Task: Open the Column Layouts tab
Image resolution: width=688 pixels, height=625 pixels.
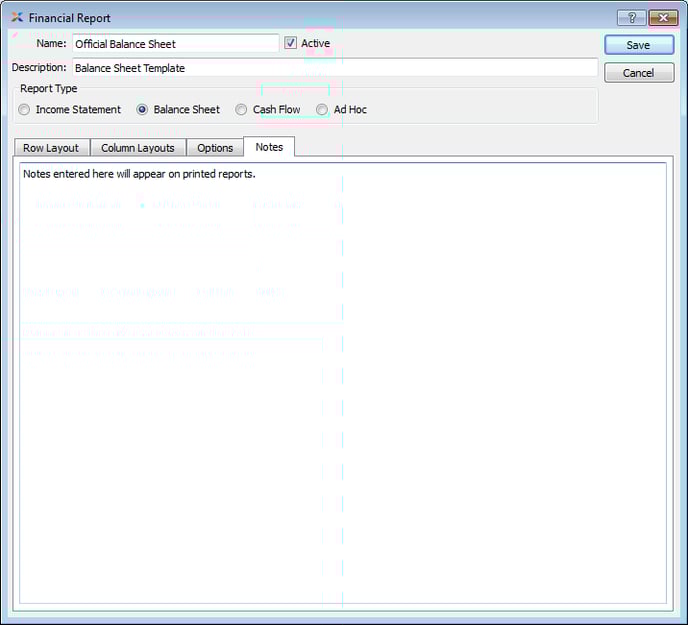Action: [x=138, y=148]
